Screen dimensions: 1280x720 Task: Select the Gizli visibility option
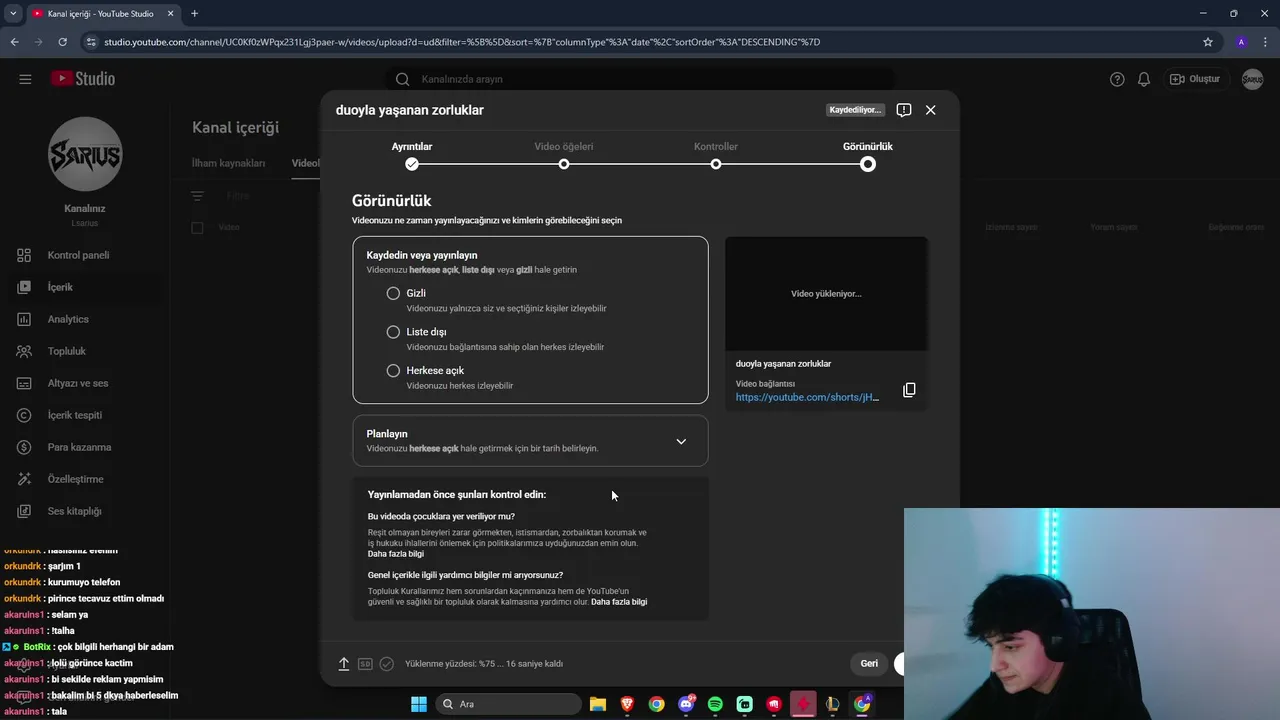pyautogui.click(x=393, y=293)
